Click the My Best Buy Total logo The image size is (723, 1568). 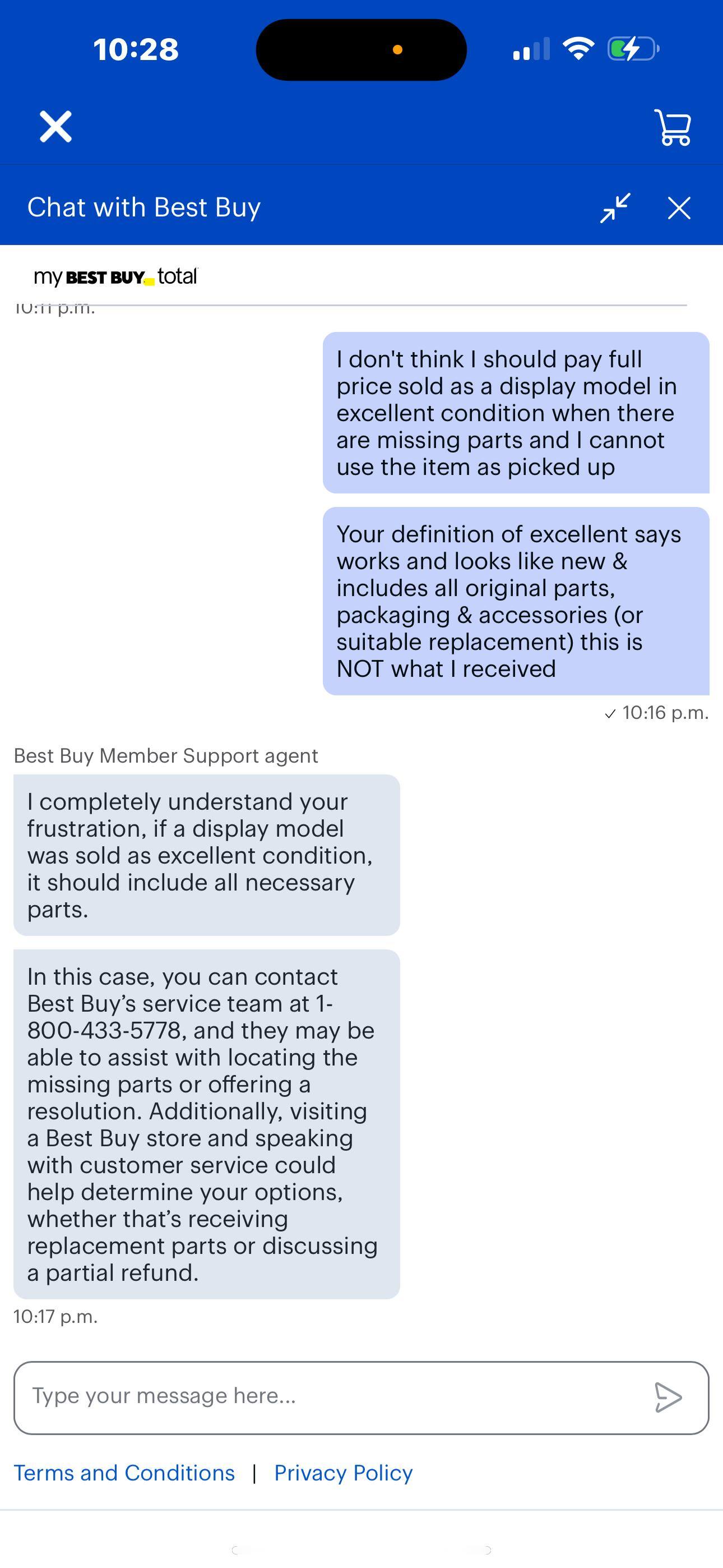click(117, 277)
